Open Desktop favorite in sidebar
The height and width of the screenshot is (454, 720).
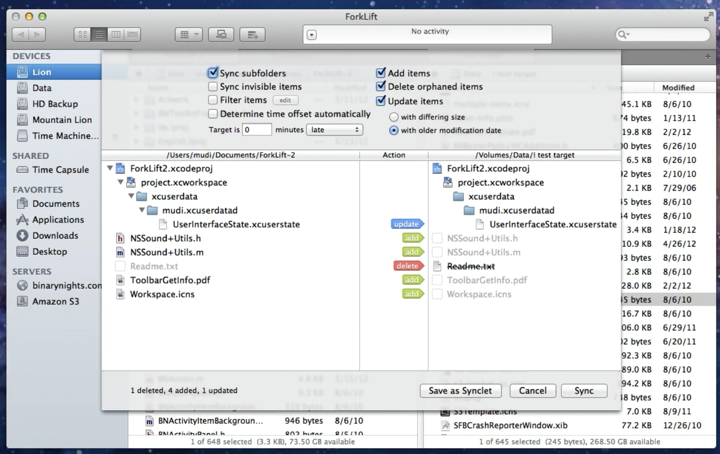(54, 252)
